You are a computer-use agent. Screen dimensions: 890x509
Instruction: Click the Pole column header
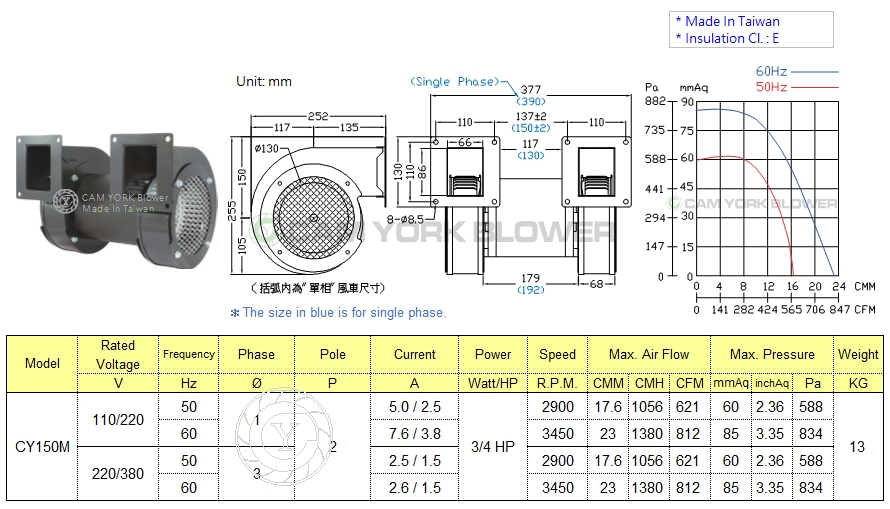click(x=333, y=355)
